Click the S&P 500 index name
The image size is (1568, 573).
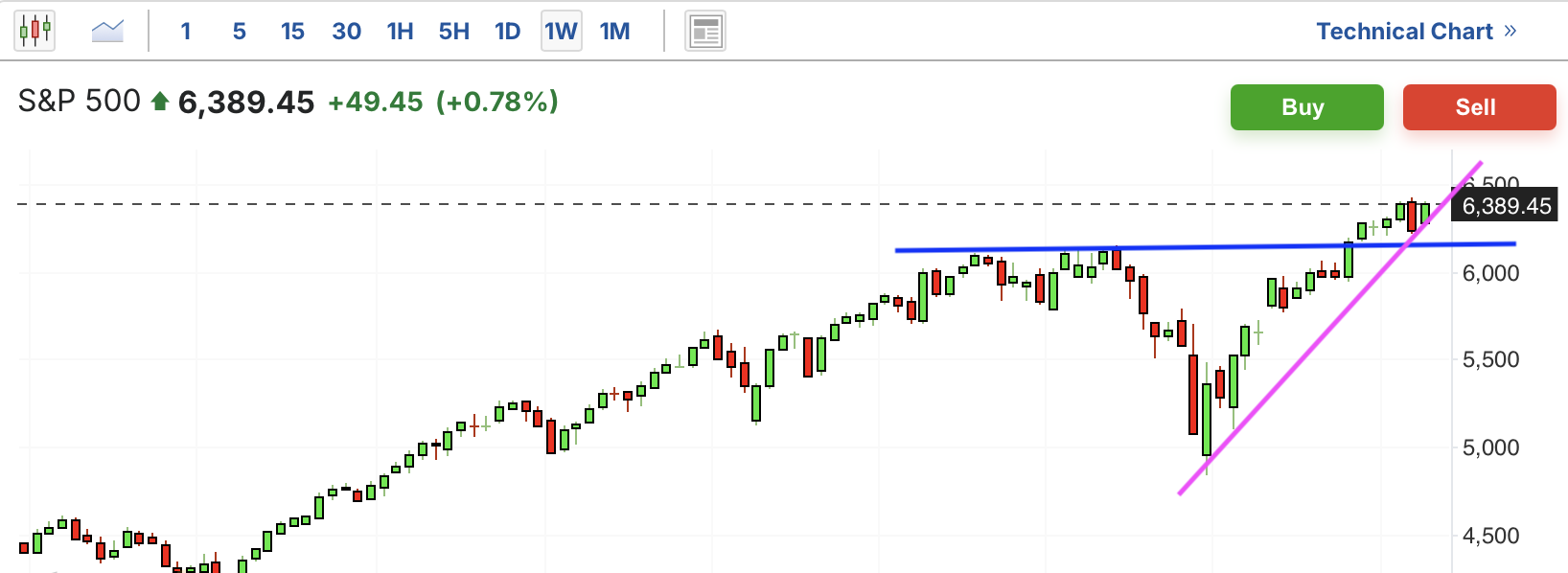80,101
